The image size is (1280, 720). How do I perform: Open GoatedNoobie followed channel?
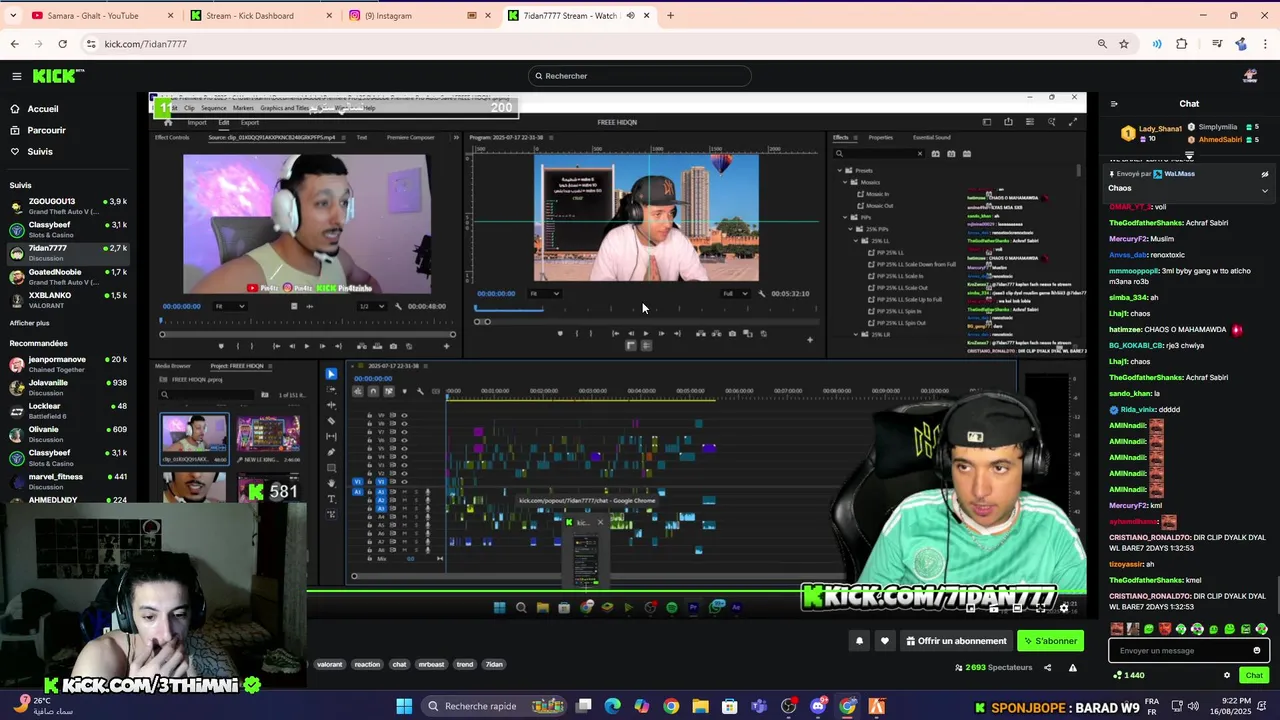[68, 276]
